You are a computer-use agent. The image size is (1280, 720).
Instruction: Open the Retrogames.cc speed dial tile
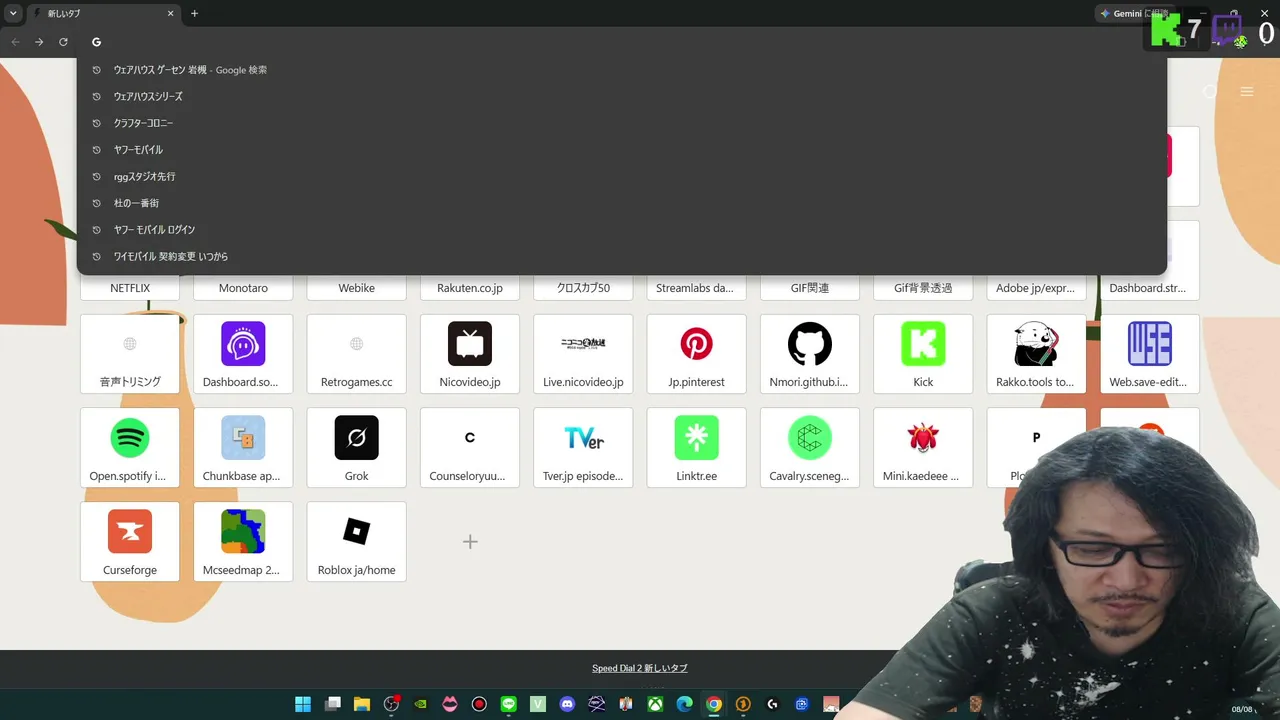coord(357,354)
